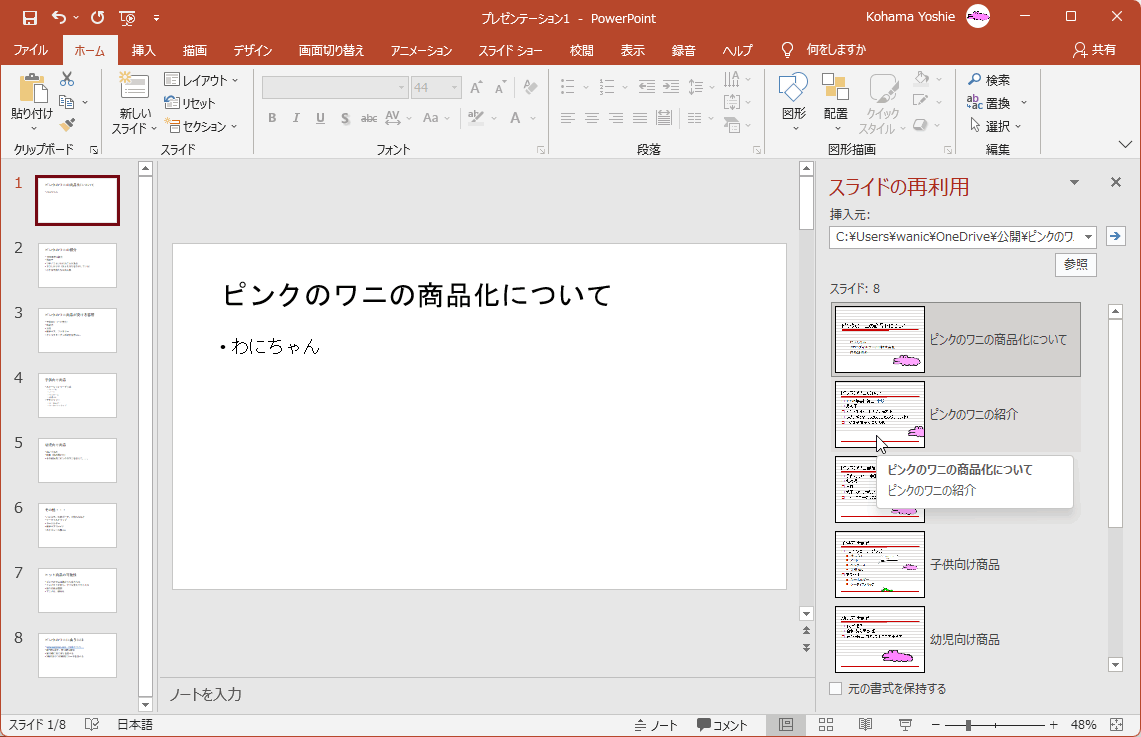1141x737 pixels.
Task: Start Slide Show from status bar icon
Action: click(x=905, y=725)
